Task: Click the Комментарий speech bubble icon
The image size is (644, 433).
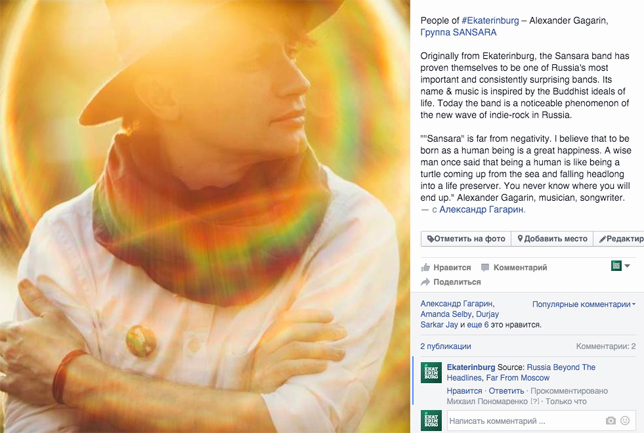Action: pos(485,268)
